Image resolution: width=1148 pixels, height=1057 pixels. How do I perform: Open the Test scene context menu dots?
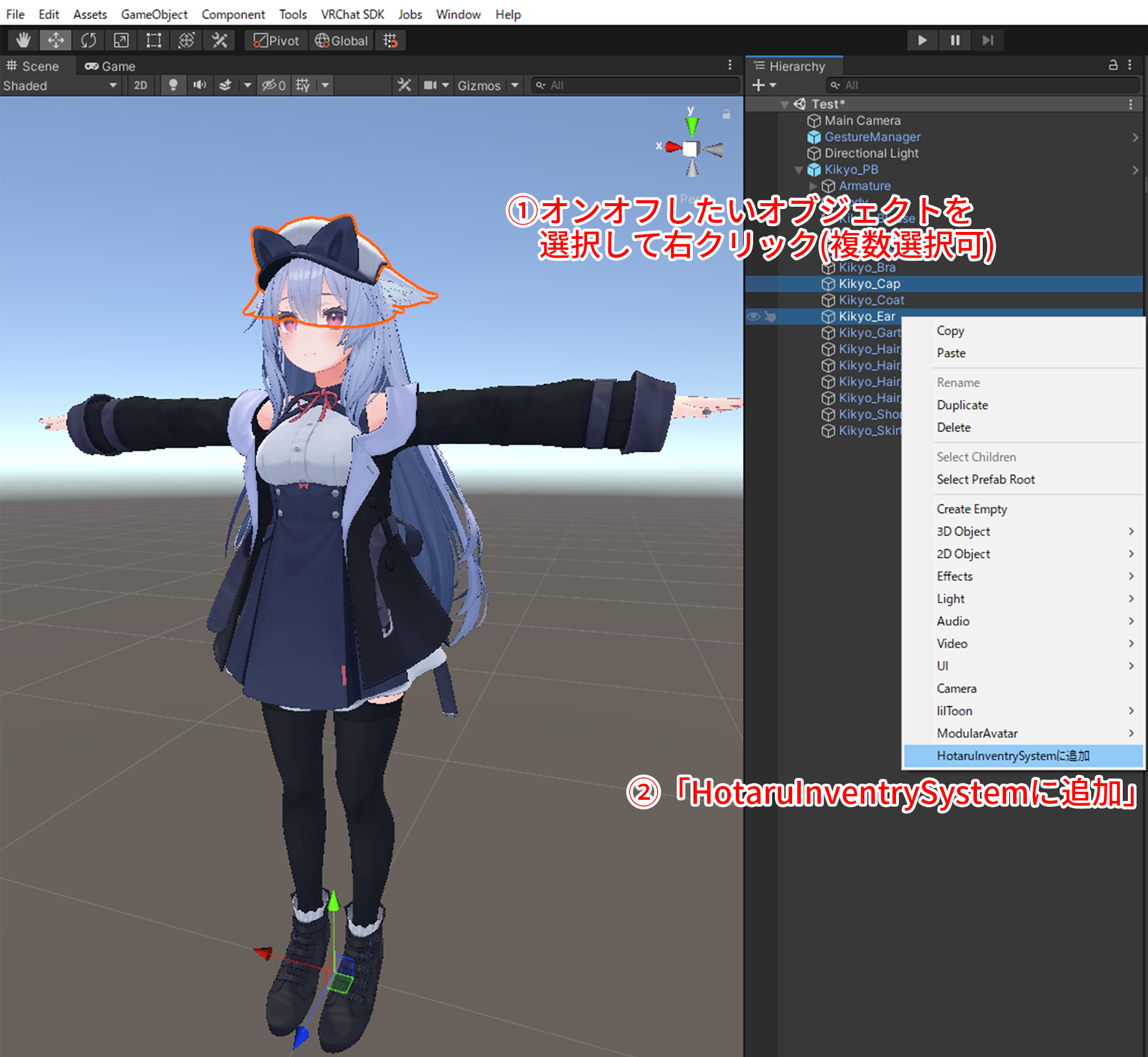click(x=1131, y=104)
